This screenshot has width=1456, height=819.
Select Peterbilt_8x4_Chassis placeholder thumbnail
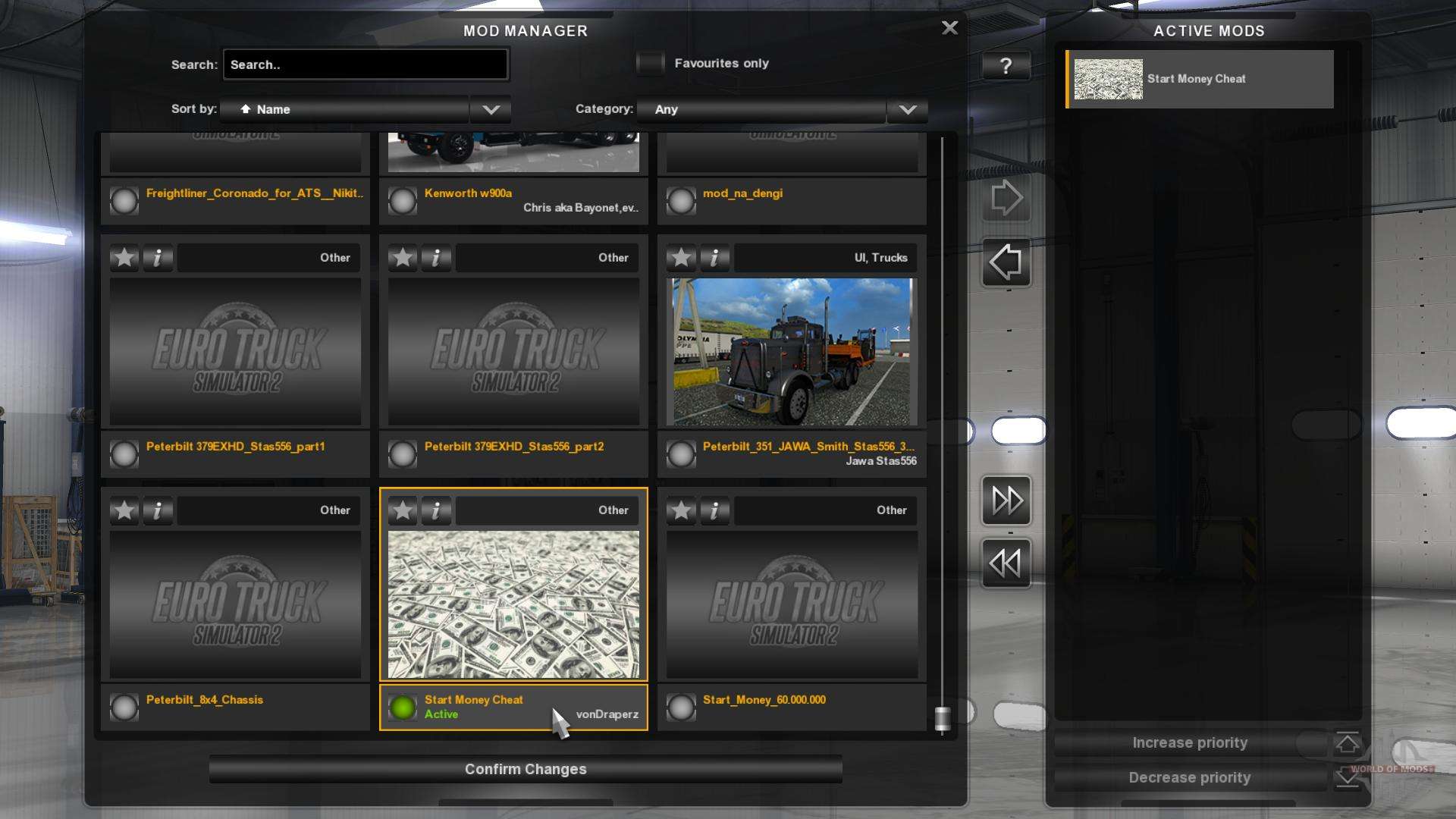[235, 604]
